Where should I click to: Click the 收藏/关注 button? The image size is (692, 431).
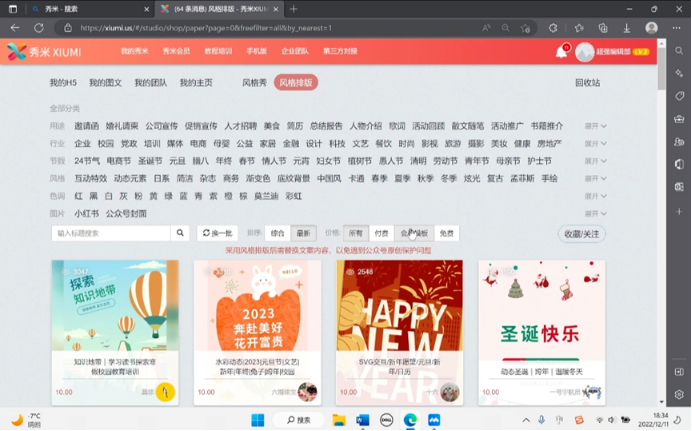click(581, 234)
